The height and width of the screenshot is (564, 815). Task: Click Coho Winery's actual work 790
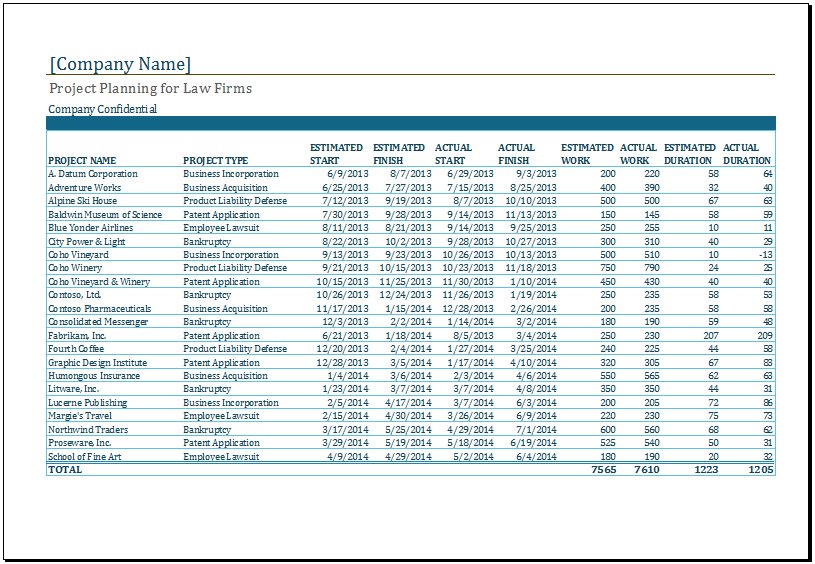pos(652,268)
